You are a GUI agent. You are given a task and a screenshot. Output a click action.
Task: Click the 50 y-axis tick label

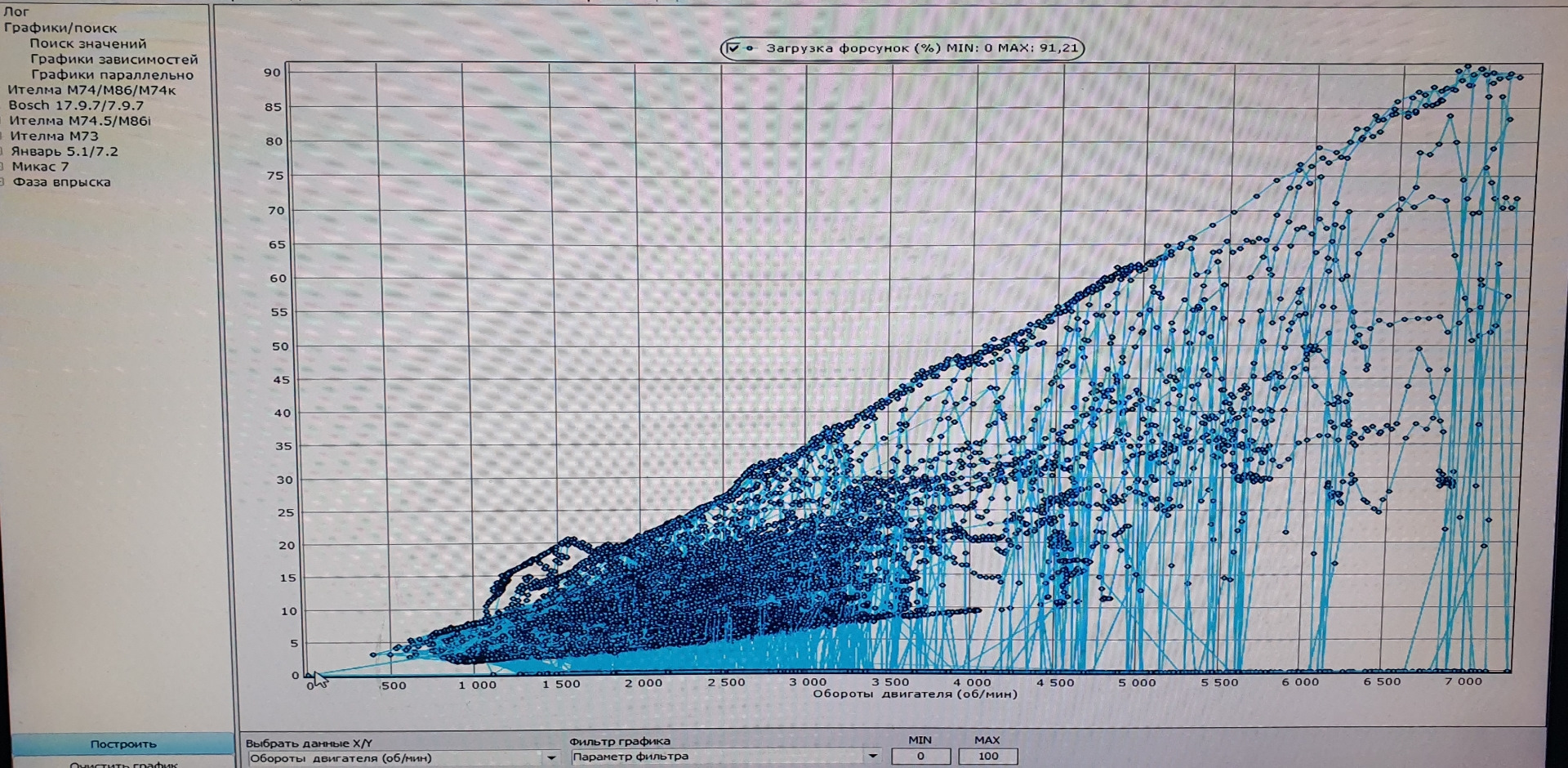pos(280,346)
